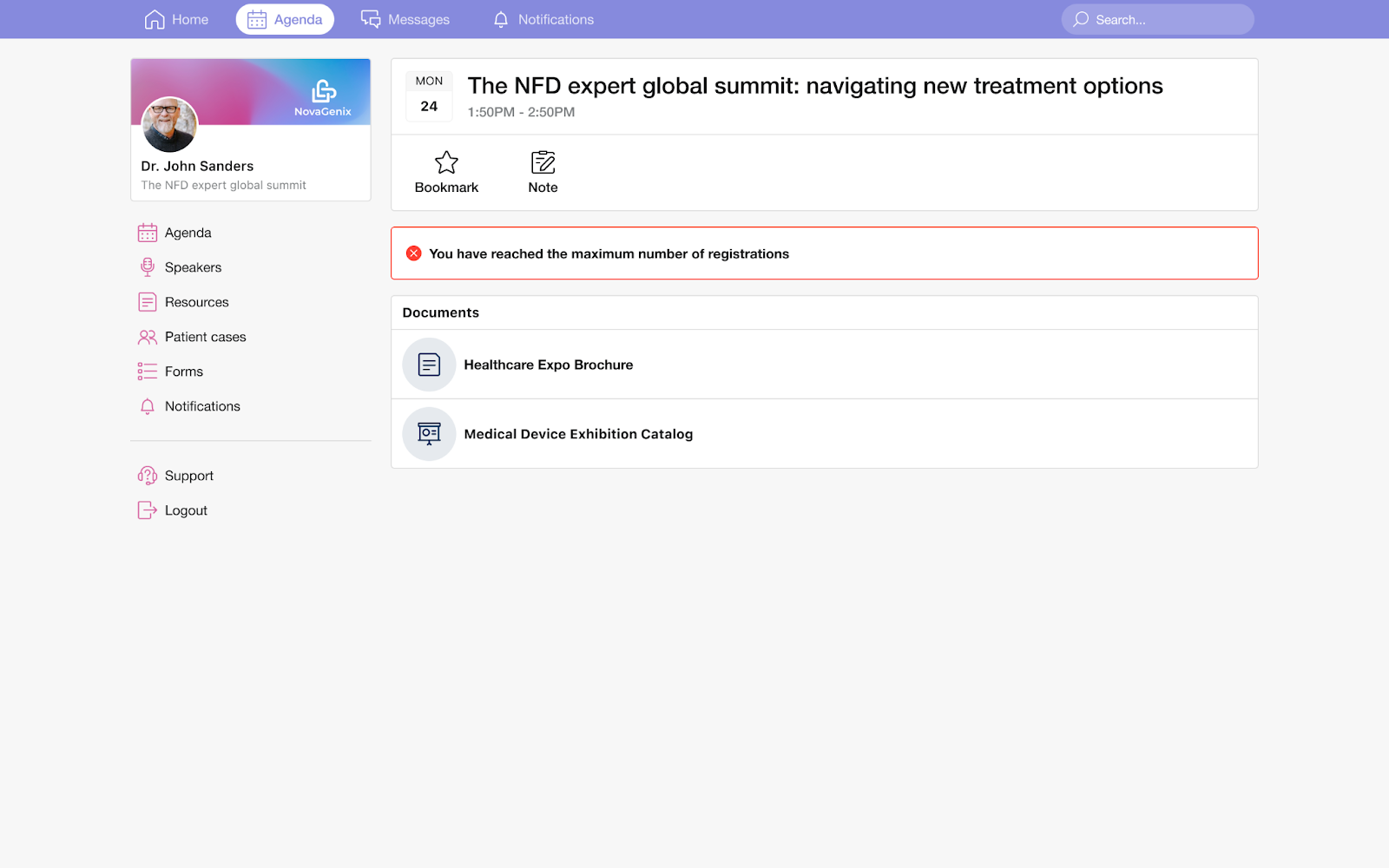Click the Documents section header
Screen dimensions: 1389x868
tap(440, 312)
